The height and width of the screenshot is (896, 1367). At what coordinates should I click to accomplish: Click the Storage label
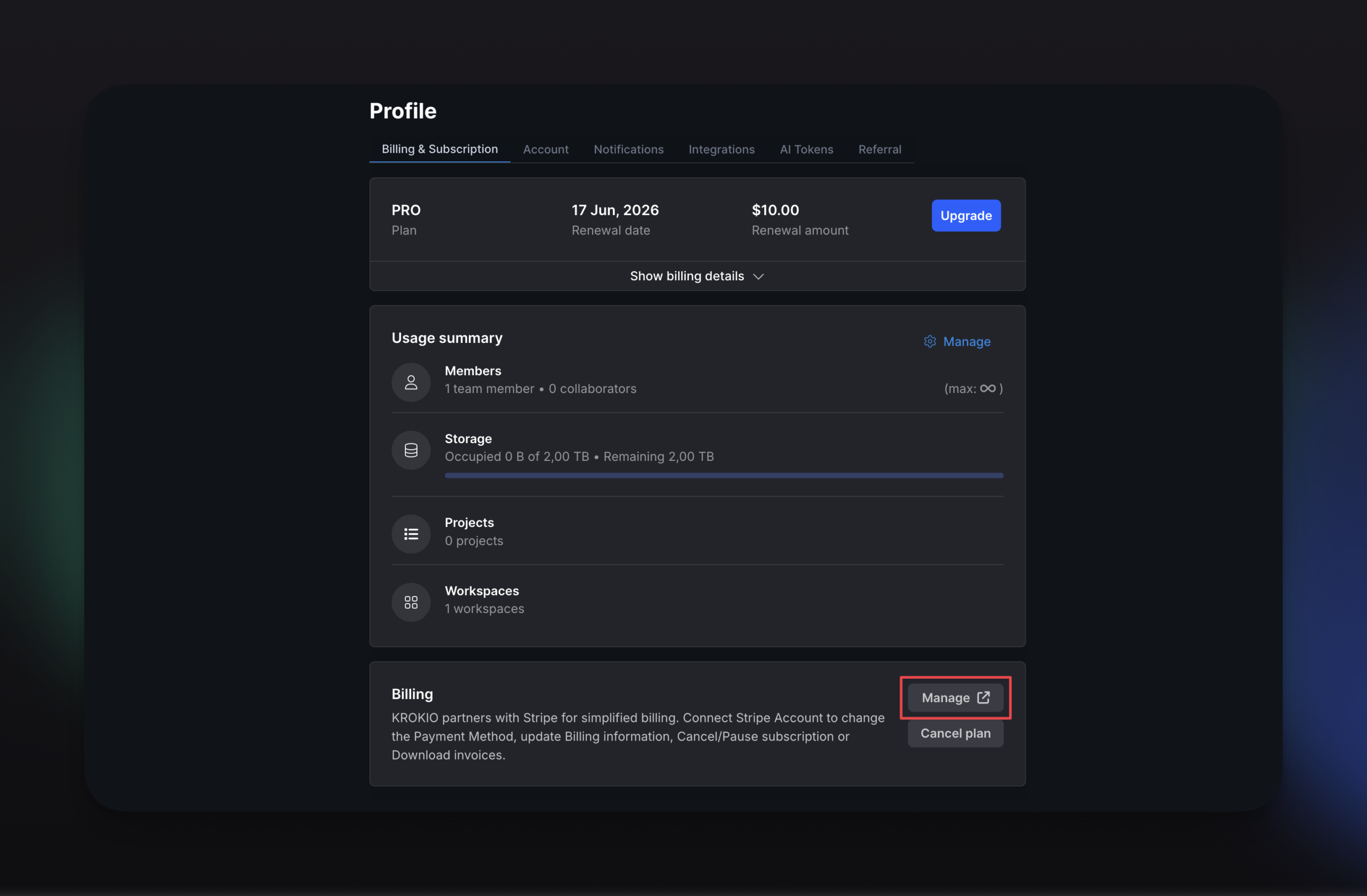468,439
